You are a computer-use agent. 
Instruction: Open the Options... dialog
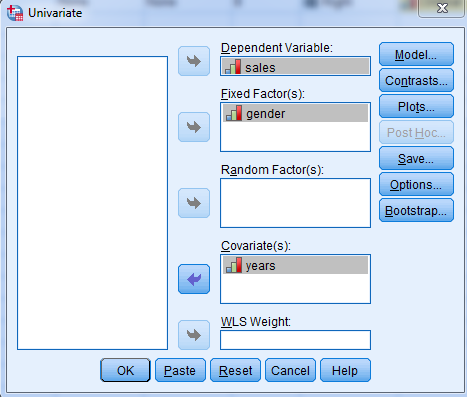[x=416, y=184]
